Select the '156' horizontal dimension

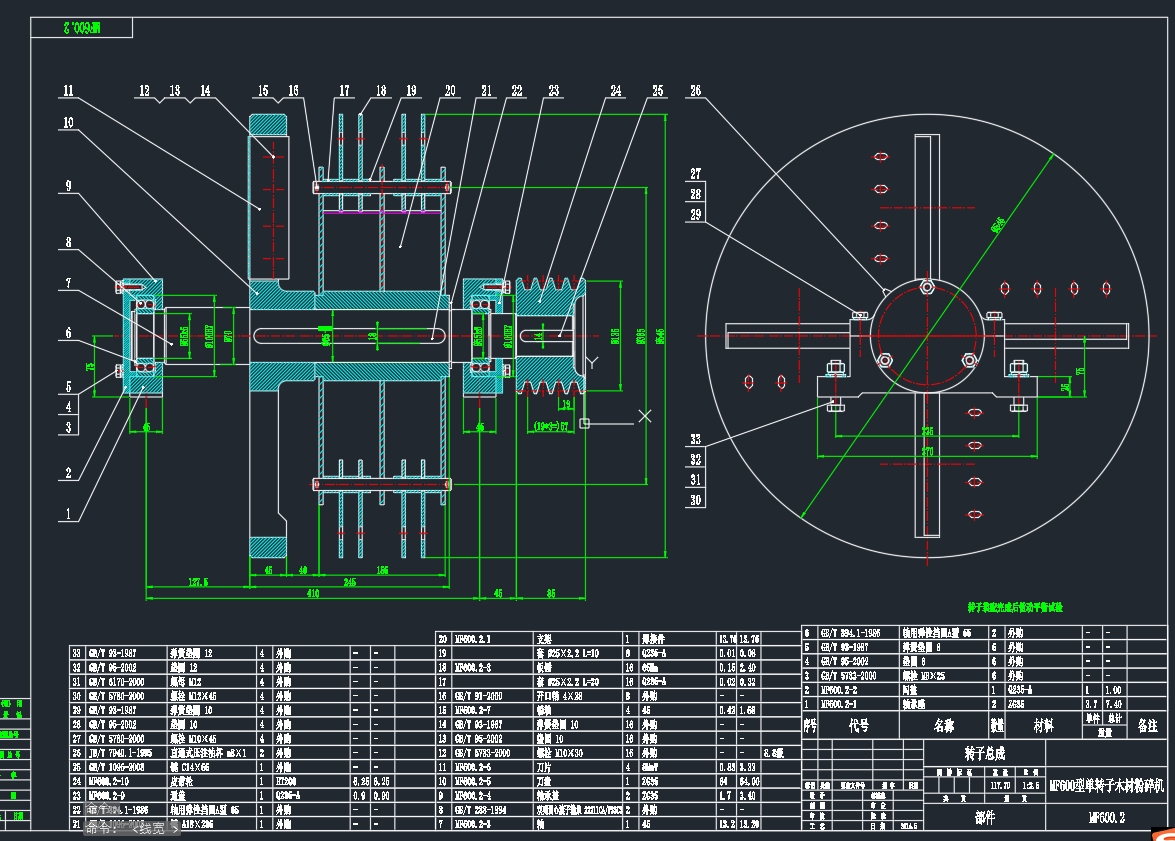pyautogui.click(x=382, y=570)
